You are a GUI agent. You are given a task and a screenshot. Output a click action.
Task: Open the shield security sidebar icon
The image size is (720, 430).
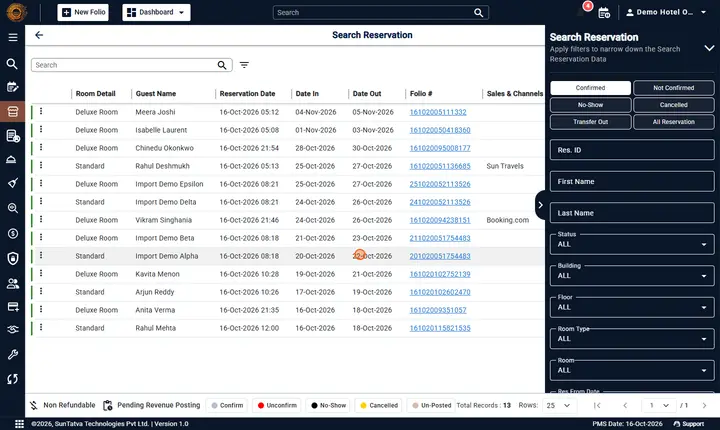point(12,258)
